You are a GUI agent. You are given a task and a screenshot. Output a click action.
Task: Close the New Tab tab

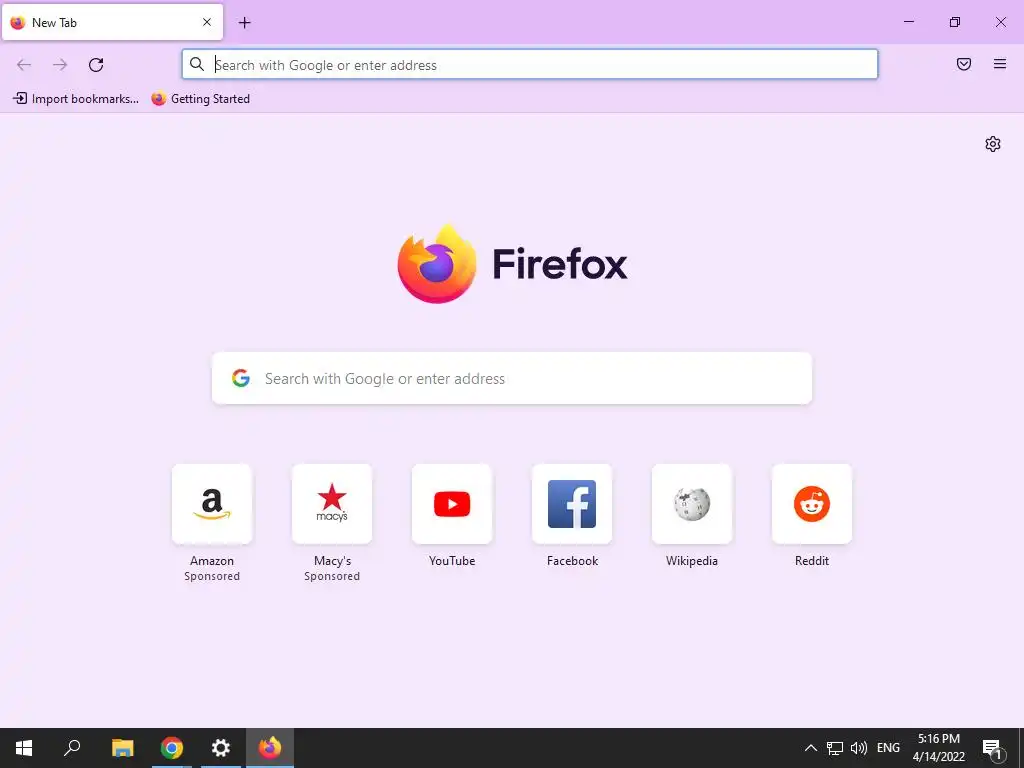pyautogui.click(x=207, y=22)
